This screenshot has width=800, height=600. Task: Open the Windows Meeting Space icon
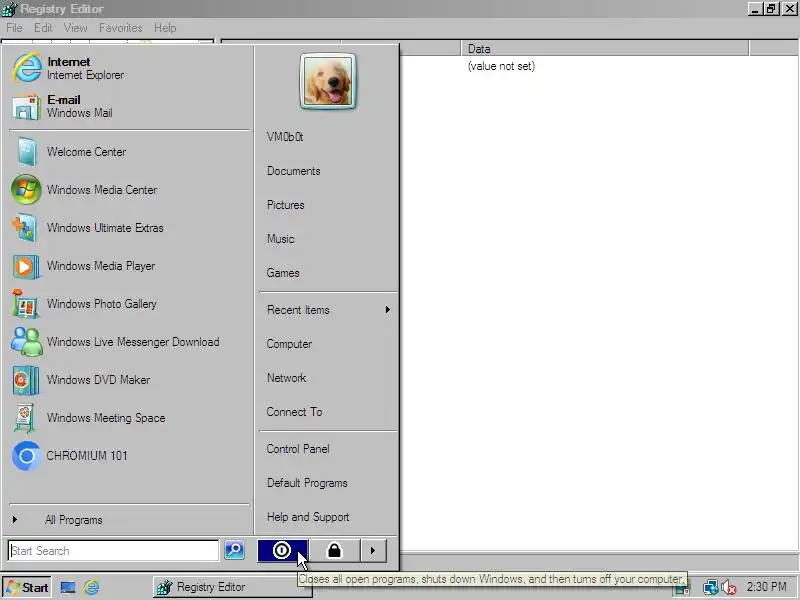point(25,418)
